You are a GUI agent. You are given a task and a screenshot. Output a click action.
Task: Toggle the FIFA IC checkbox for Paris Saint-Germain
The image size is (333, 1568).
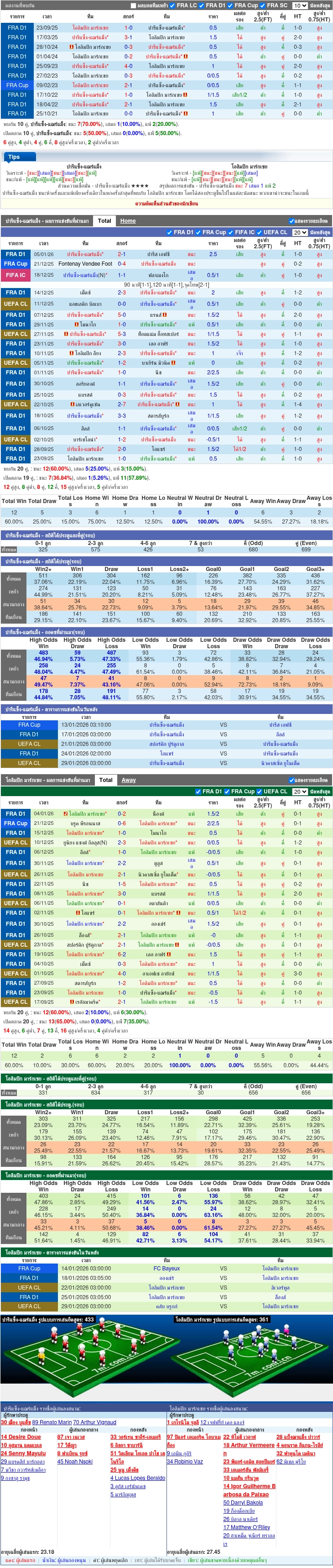click(231, 232)
